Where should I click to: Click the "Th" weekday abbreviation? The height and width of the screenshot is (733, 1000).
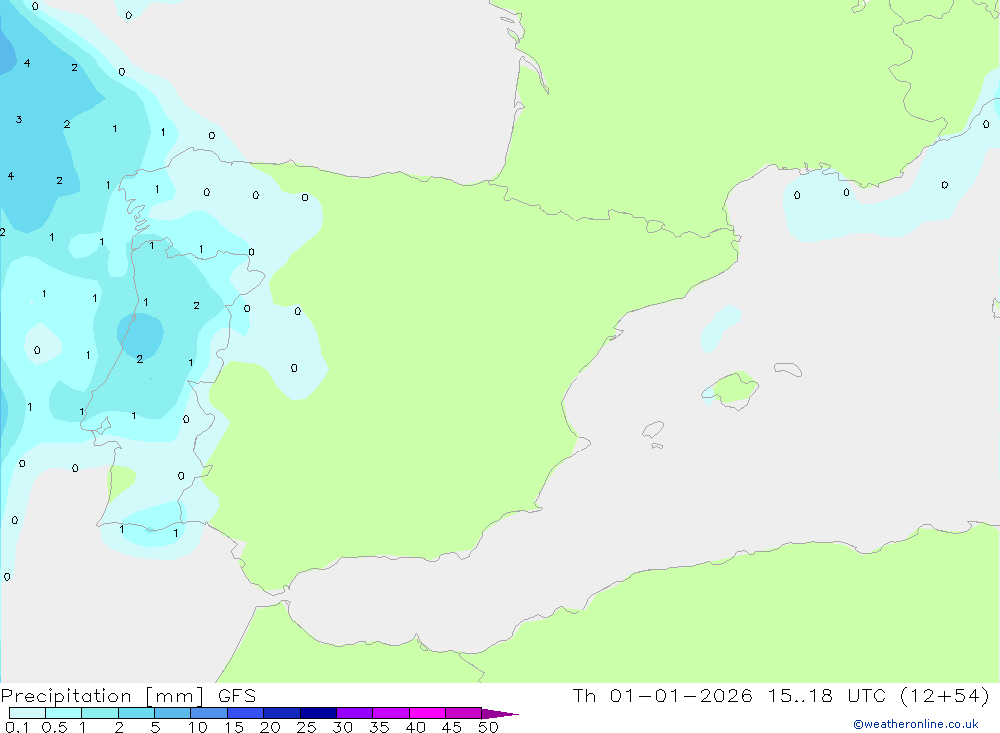584,696
